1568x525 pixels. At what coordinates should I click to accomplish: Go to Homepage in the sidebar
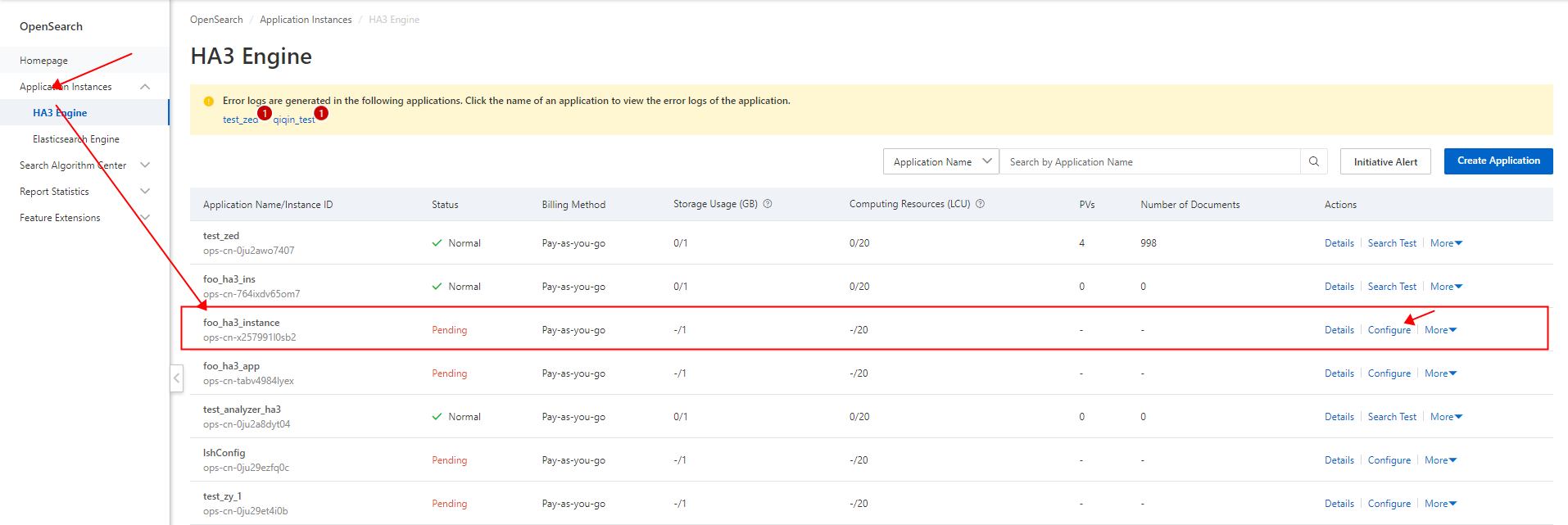(43, 61)
